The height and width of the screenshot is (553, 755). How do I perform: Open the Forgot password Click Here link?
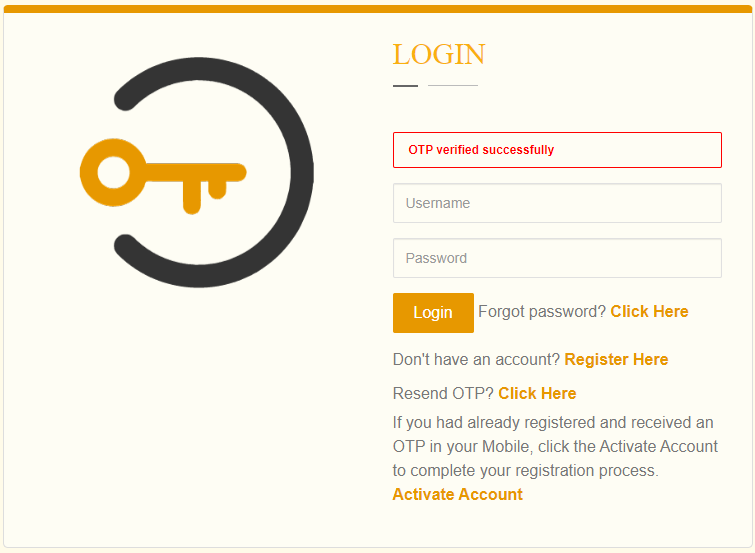[649, 312]
